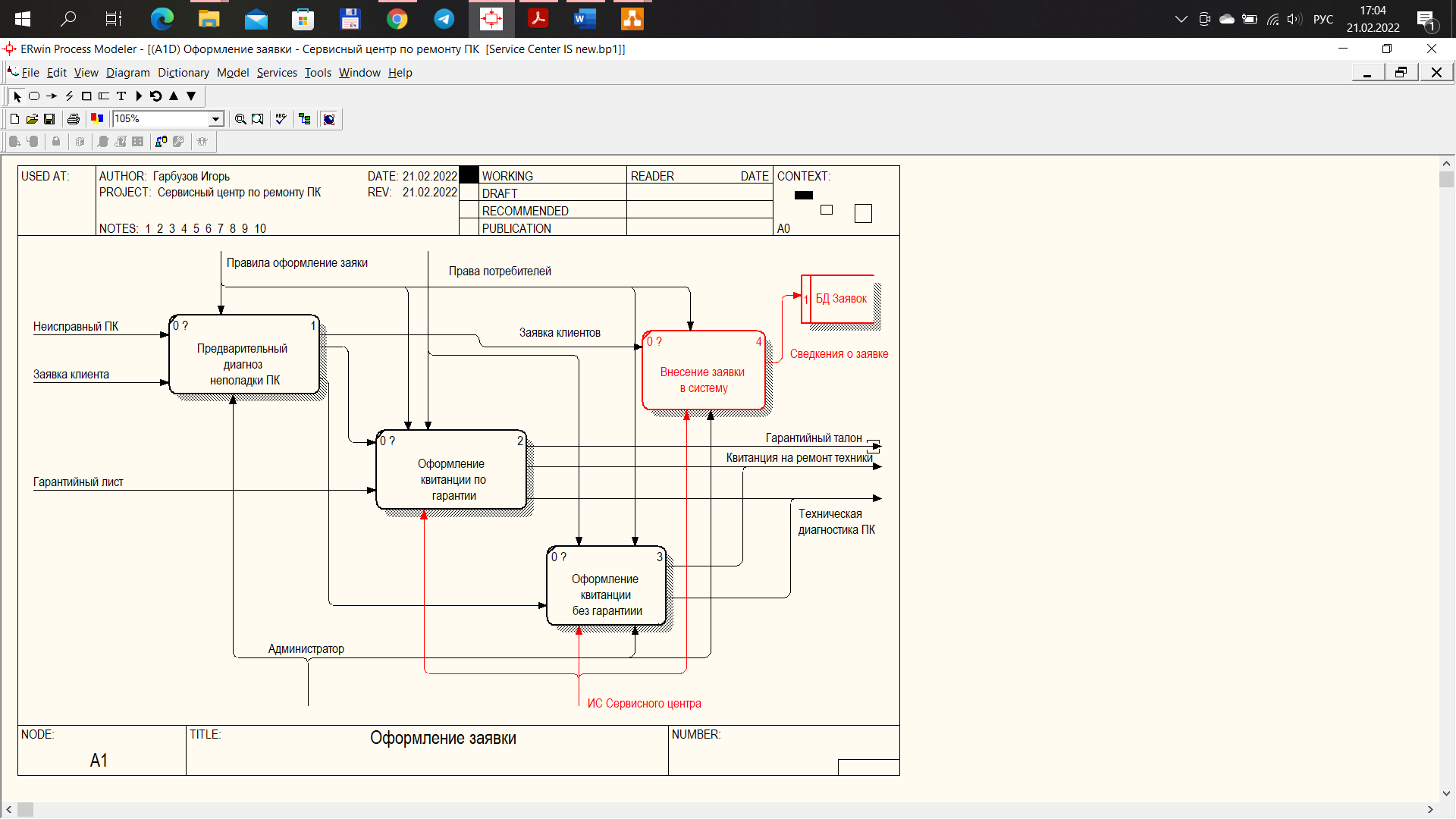Save the model with floppy icon

49,119
